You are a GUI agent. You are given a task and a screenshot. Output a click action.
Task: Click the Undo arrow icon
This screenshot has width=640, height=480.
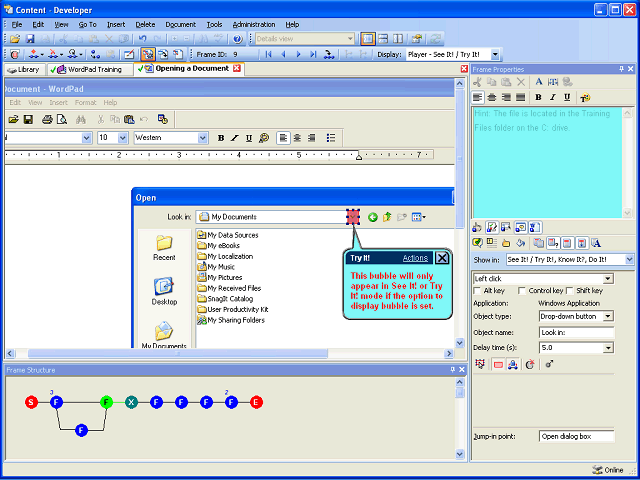click(x=142, y=39)
